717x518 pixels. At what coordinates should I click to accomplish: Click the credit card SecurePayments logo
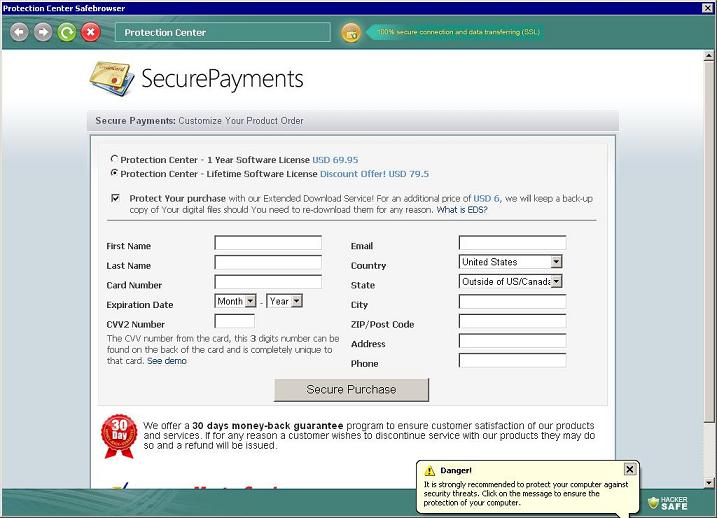(x=197, y=79)
